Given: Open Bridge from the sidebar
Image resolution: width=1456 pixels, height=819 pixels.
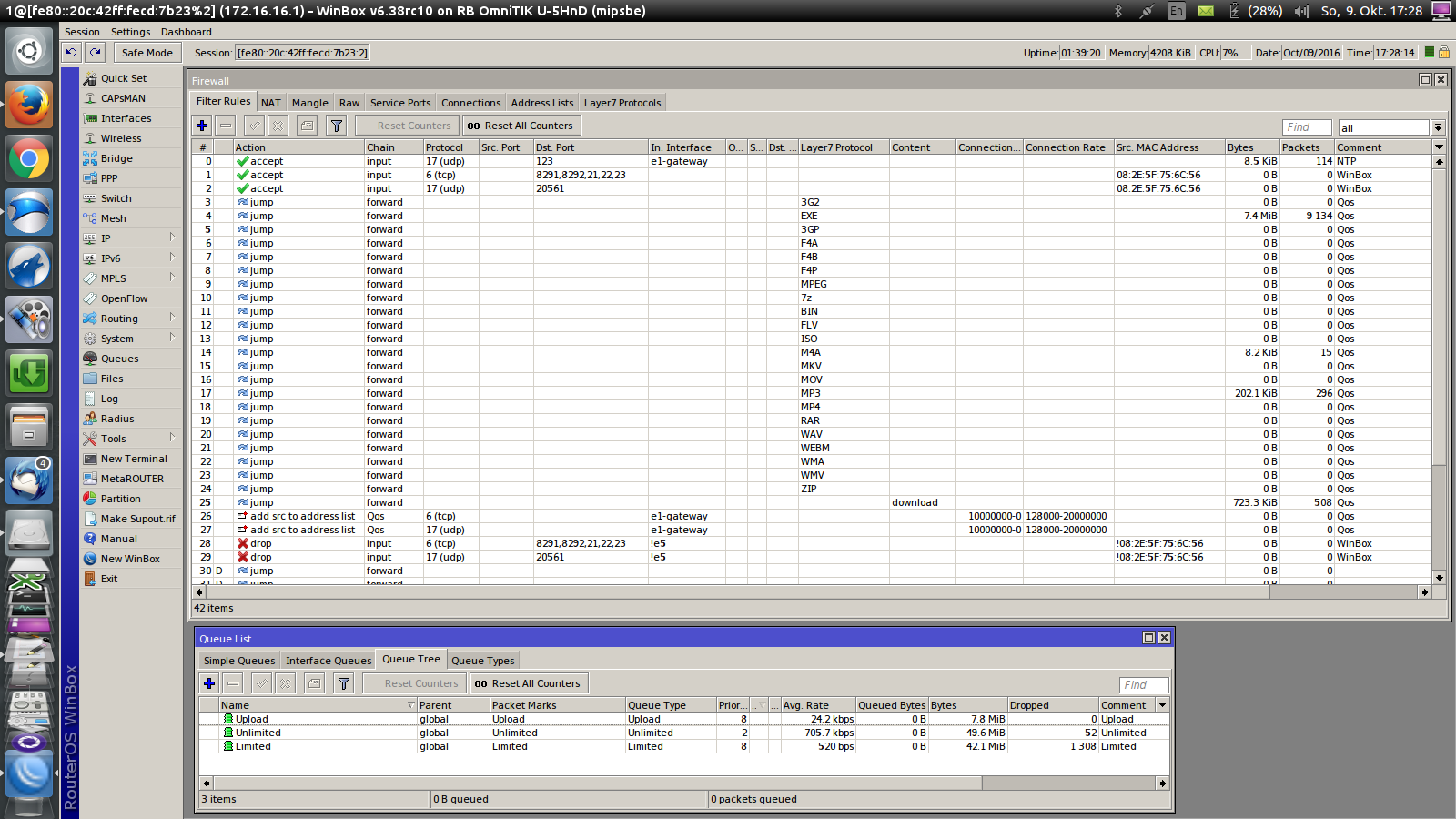Looking at the screenshot, I should point(131,158).
